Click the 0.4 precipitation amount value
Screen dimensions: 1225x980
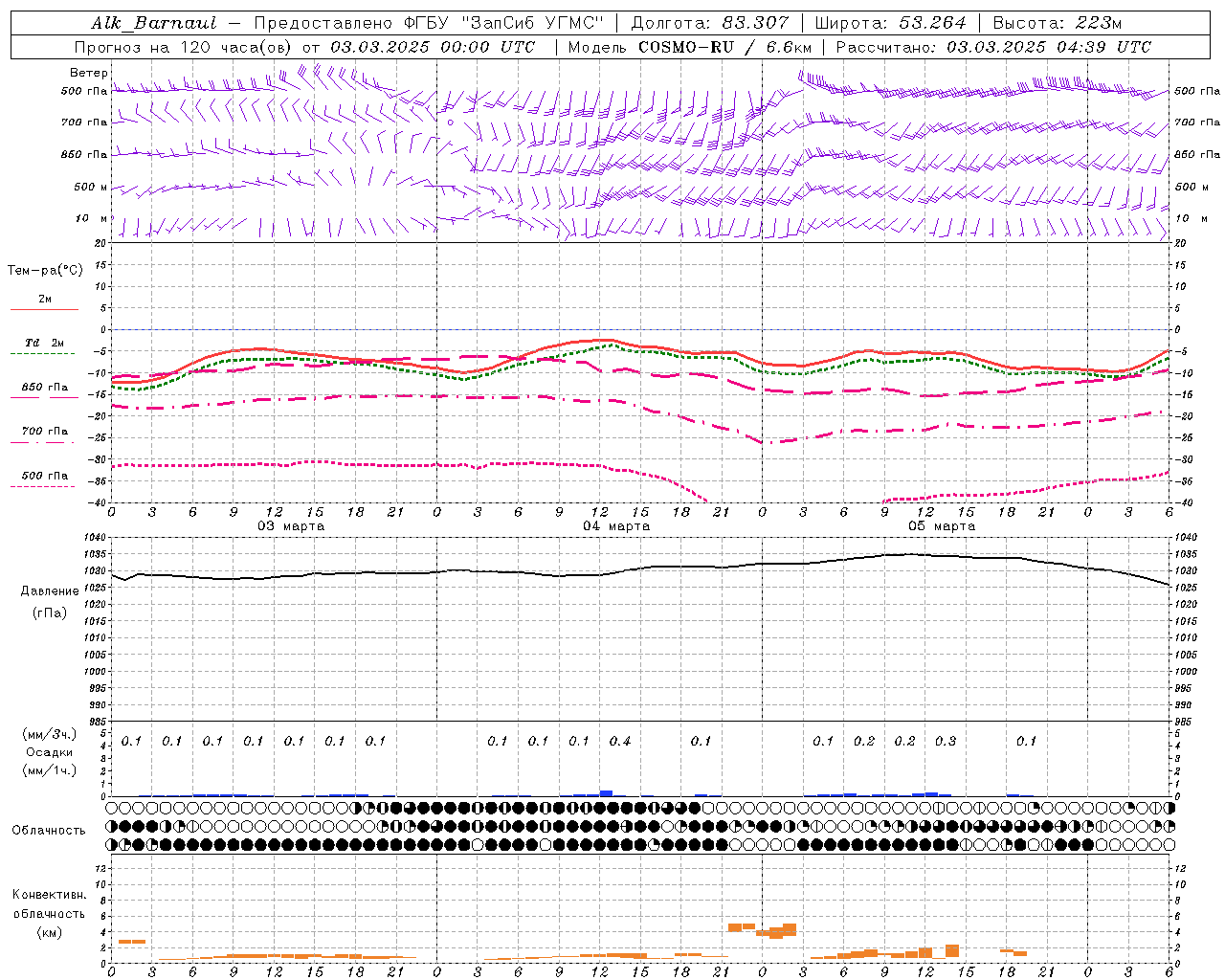(620, 741)
